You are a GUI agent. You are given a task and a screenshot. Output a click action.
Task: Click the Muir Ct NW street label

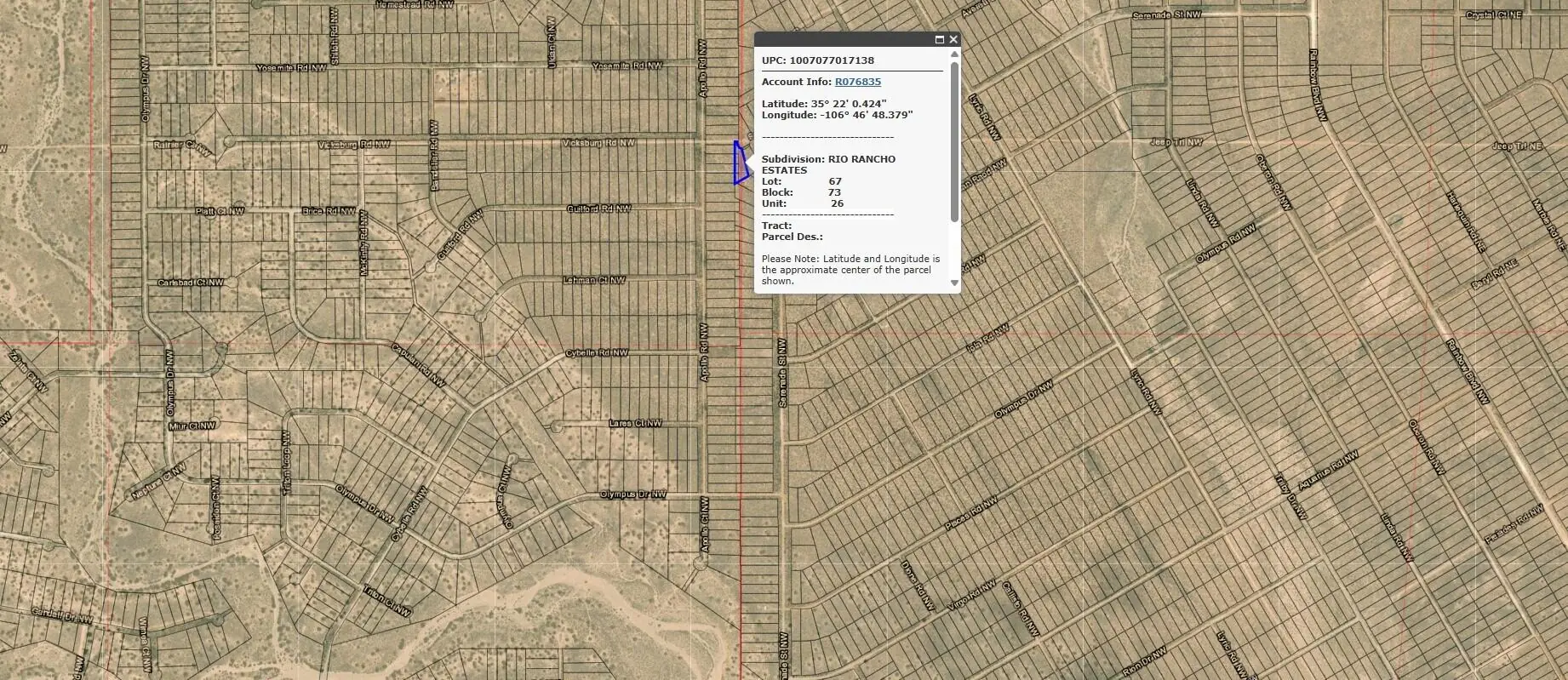coord(192,426)
